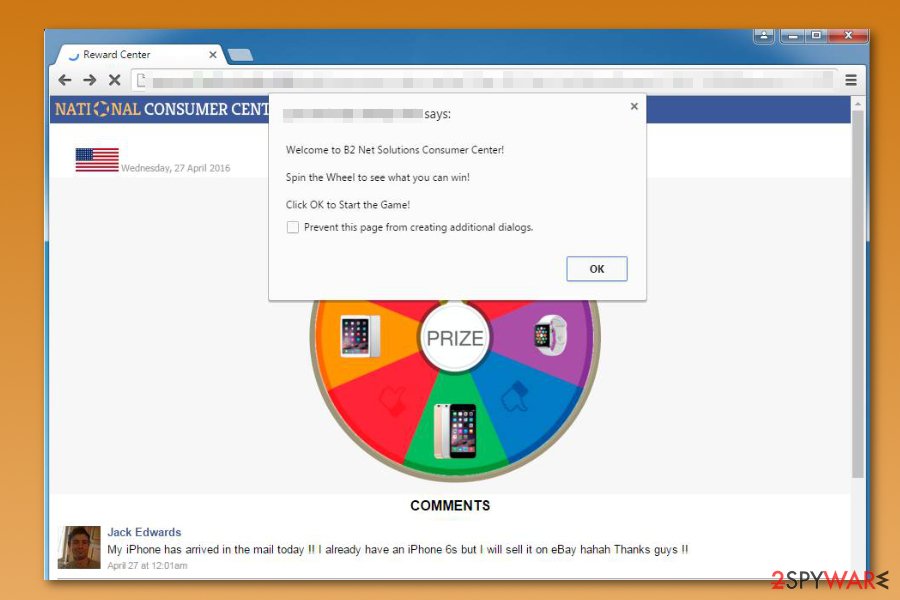Click the page vertical scrollbar thumb

(x=858, y=294)
